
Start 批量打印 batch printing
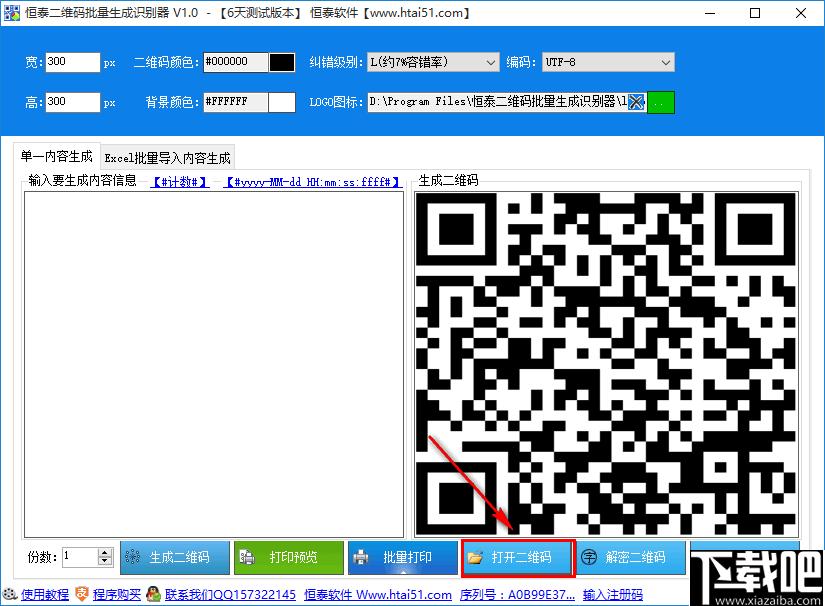tap(403, 558)
